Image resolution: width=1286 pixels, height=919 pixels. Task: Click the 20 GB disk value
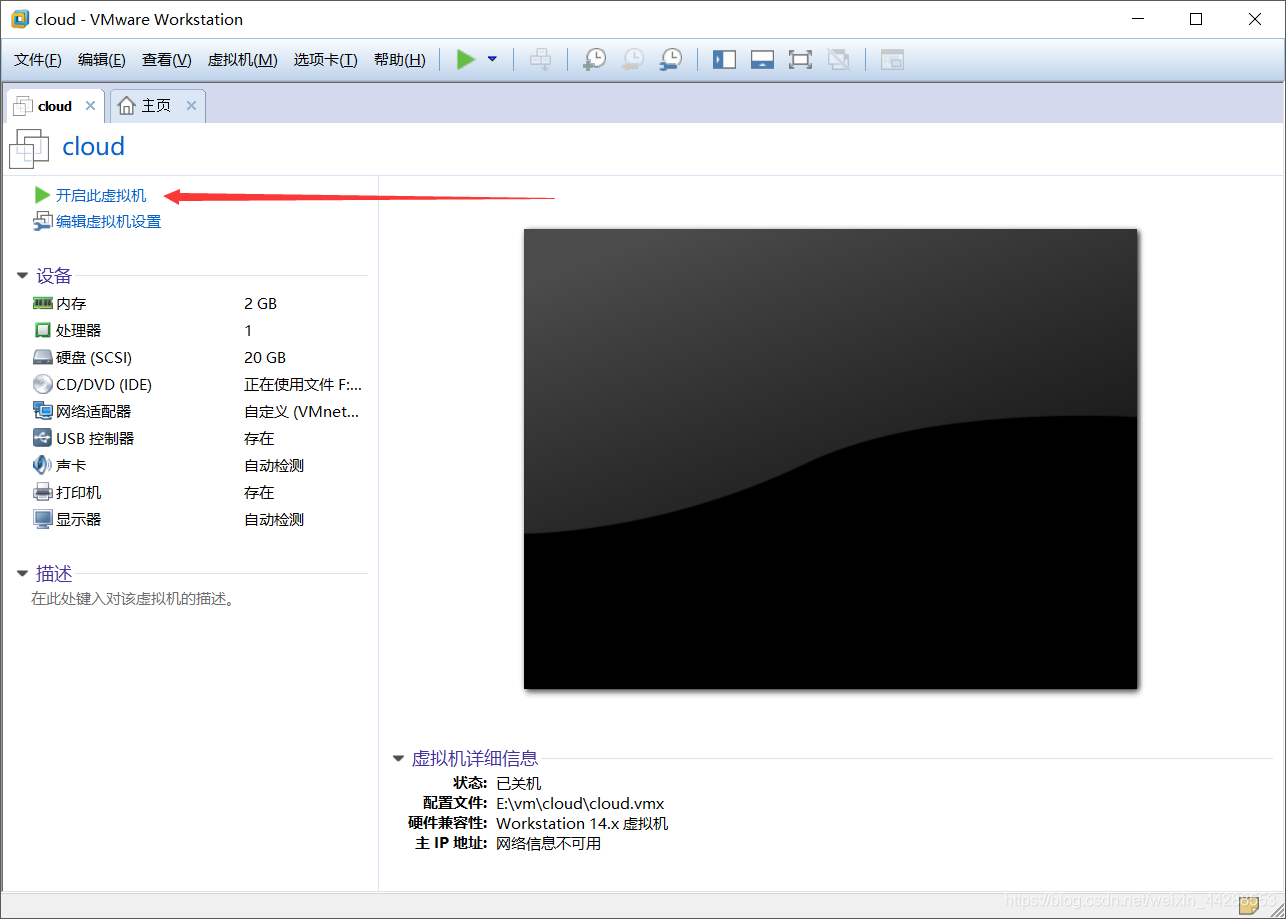coord(265,357)
